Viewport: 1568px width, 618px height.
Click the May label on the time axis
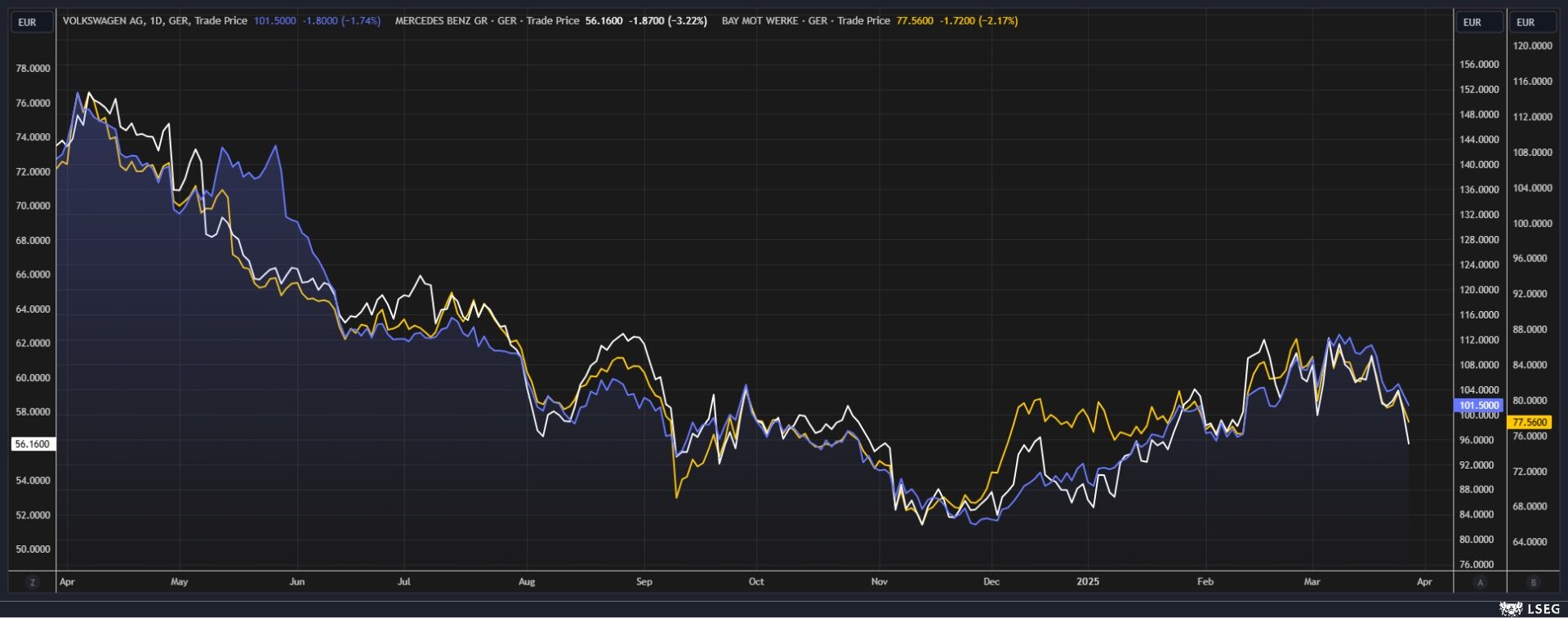coord(180,582)
